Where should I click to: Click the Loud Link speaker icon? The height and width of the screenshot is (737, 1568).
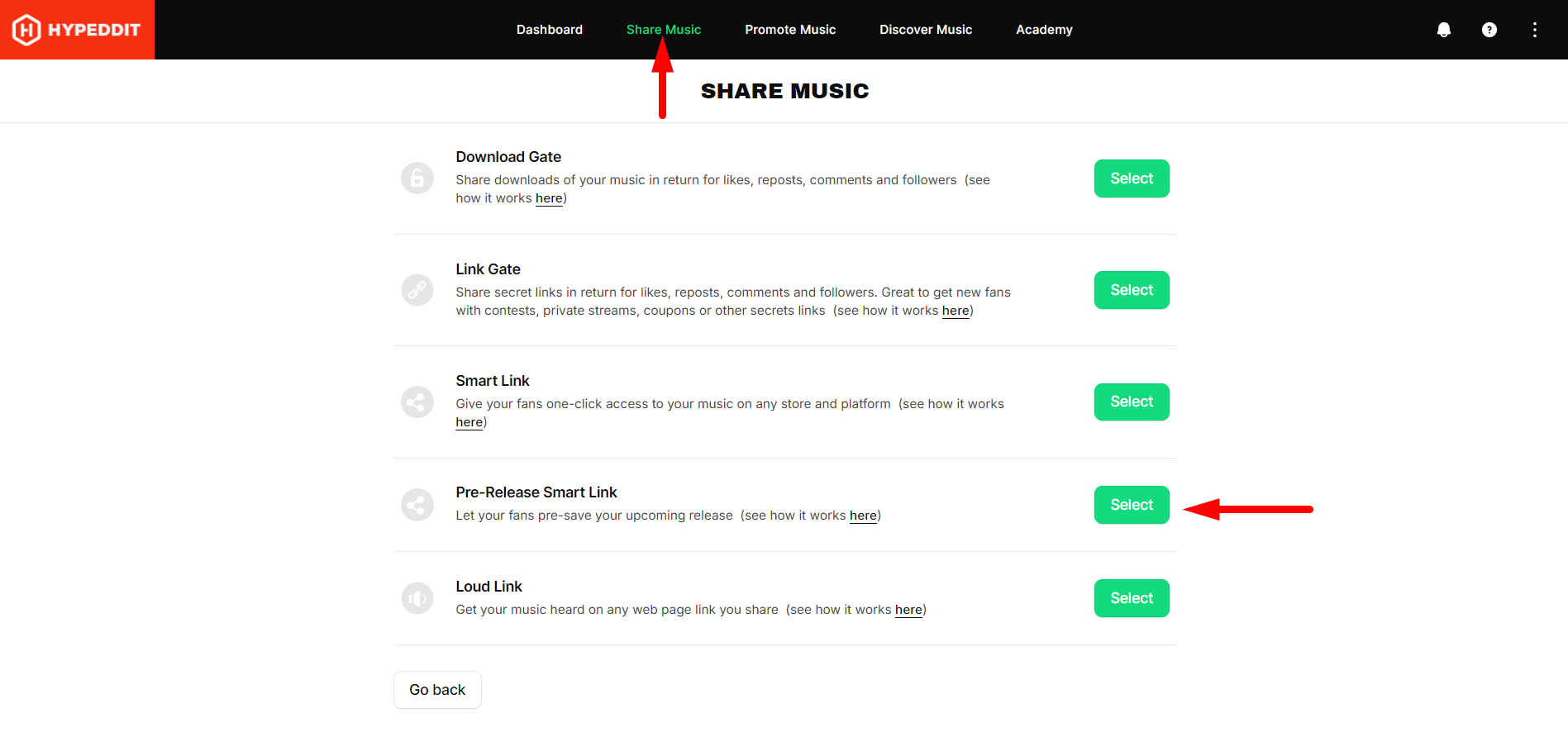pos(417,598)
